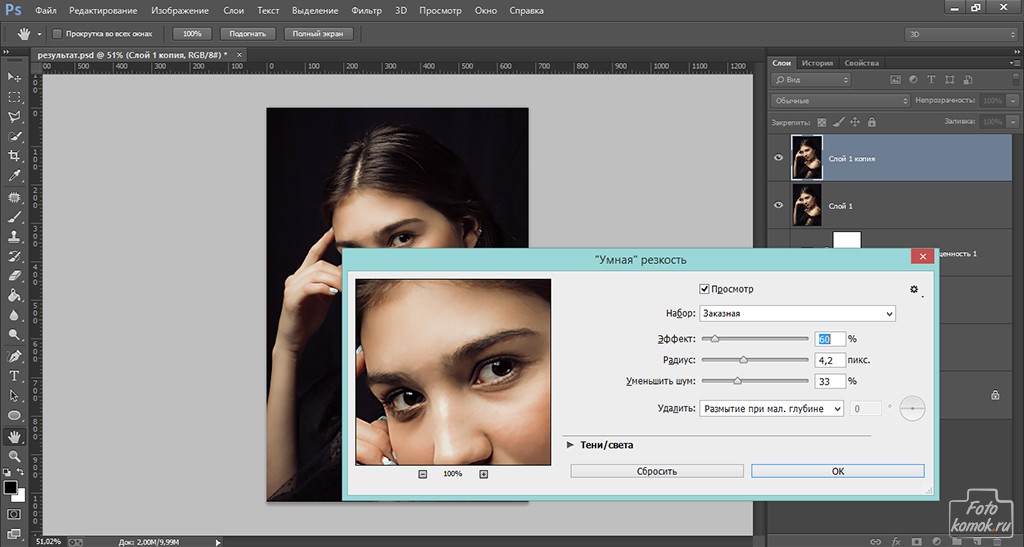Zoom in the dialog preview with plus
The image size is (1024, 547).
pyautogui.click(x=484, y=474)
